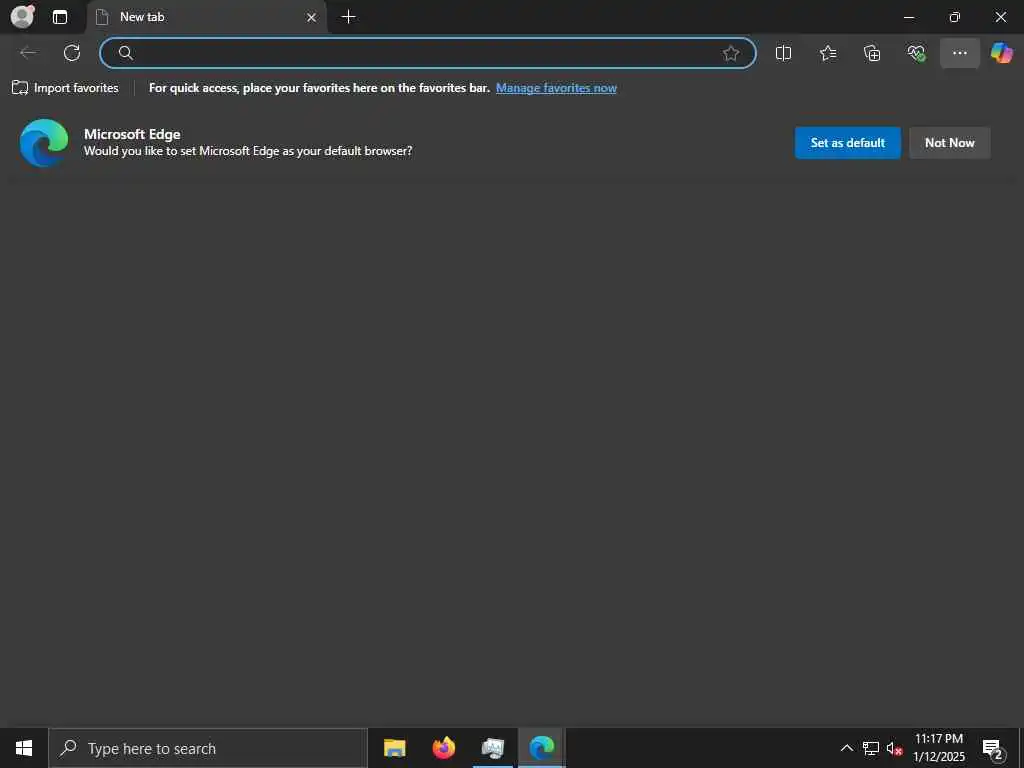1024x768 pixels.
Task: Open the network status tray icon
Action: point(871,748)
